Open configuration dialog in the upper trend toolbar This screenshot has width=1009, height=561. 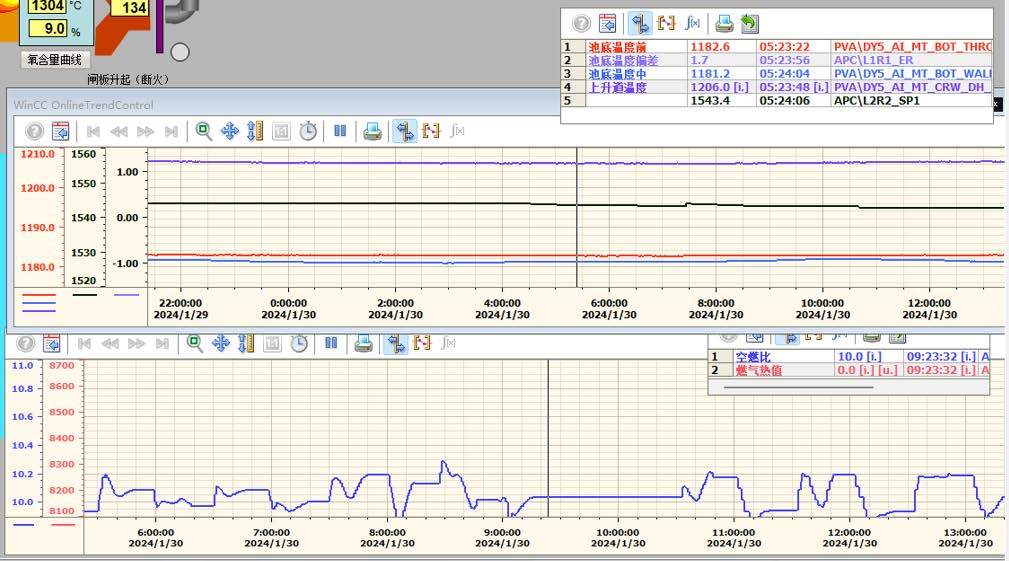point(60,131)
